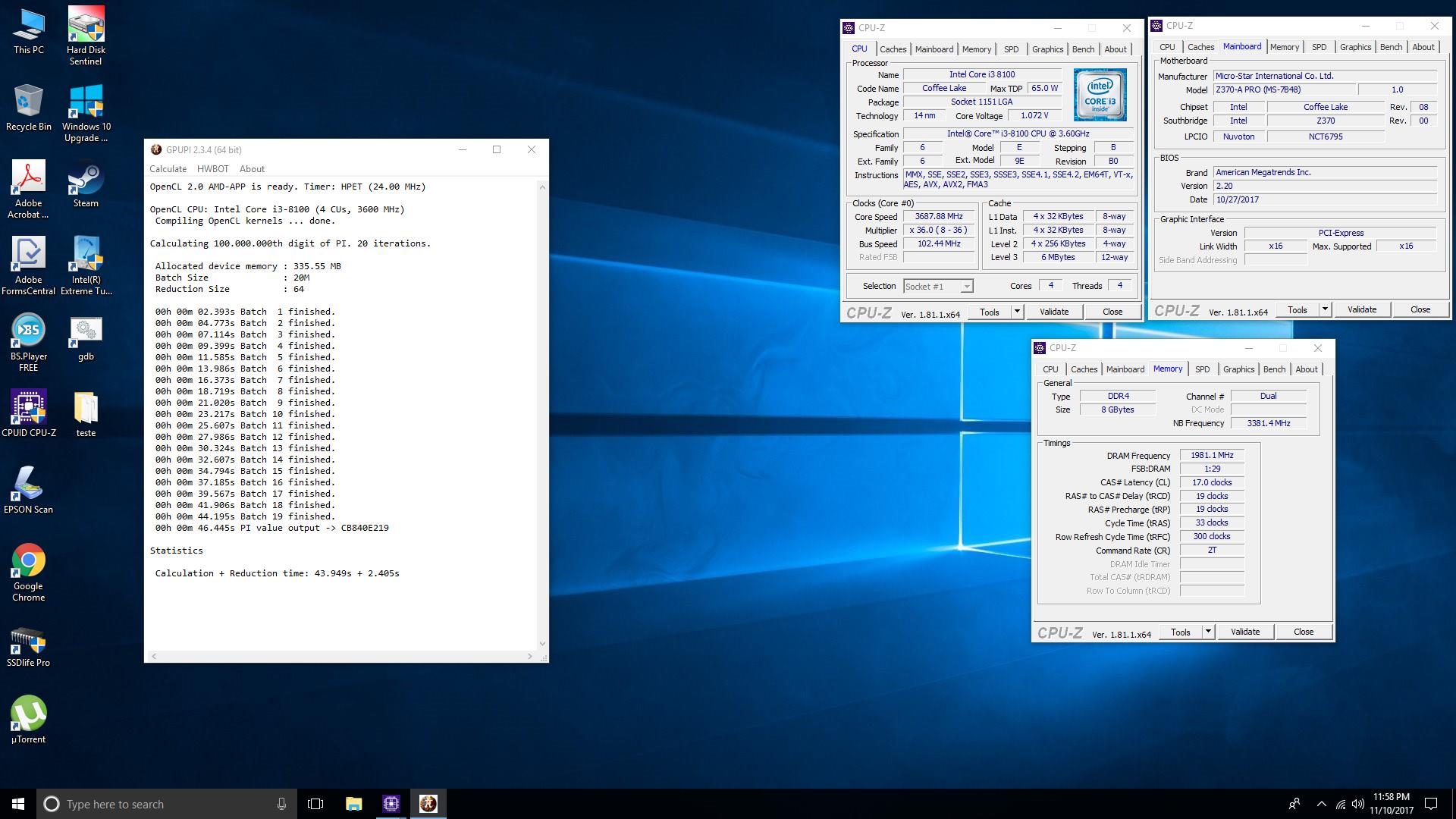
Task: Switch to CPU-Z taskbar icon
Action: click(x=391, y=804)
